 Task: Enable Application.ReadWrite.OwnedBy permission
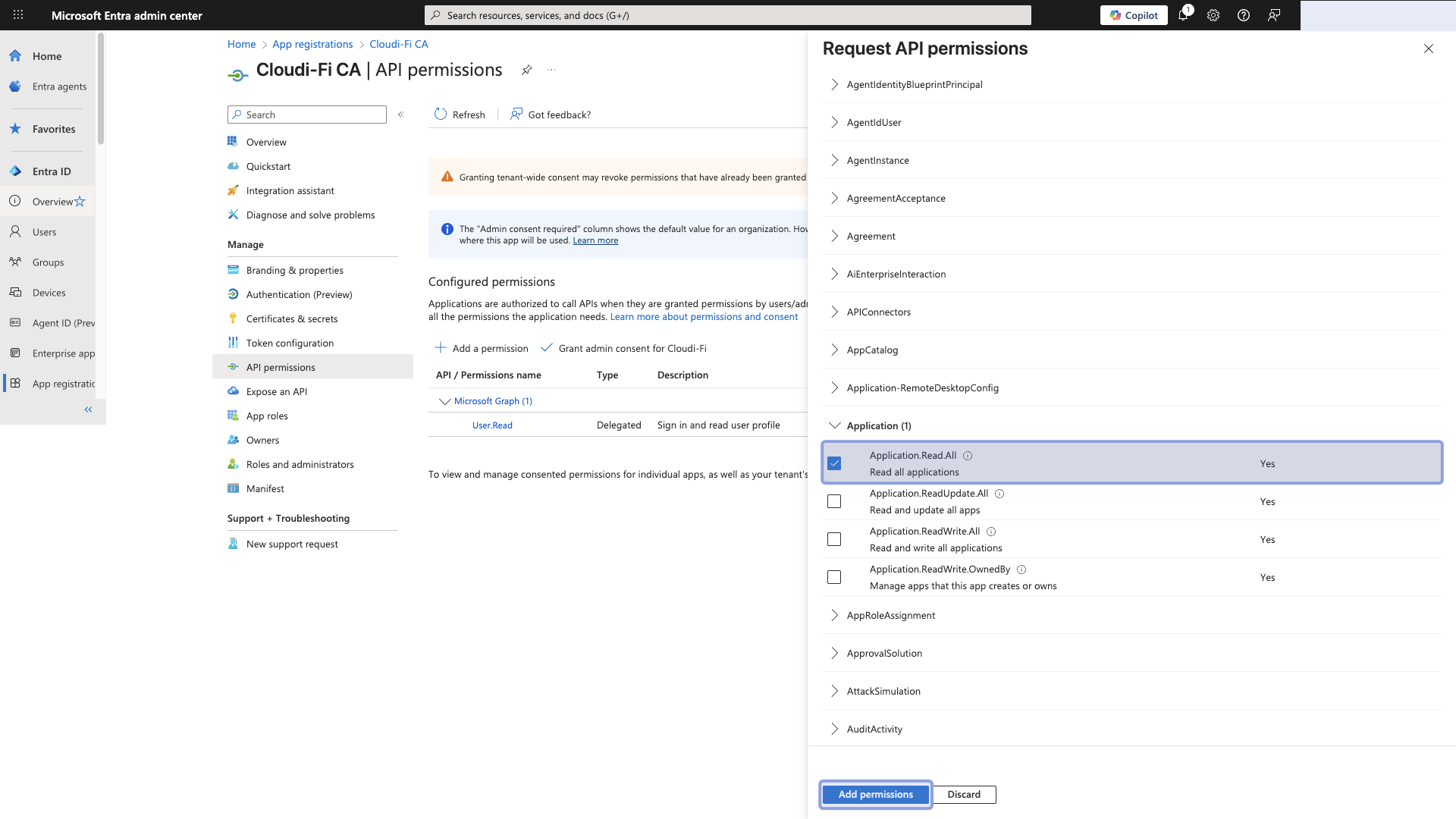[x=834, y=577]
